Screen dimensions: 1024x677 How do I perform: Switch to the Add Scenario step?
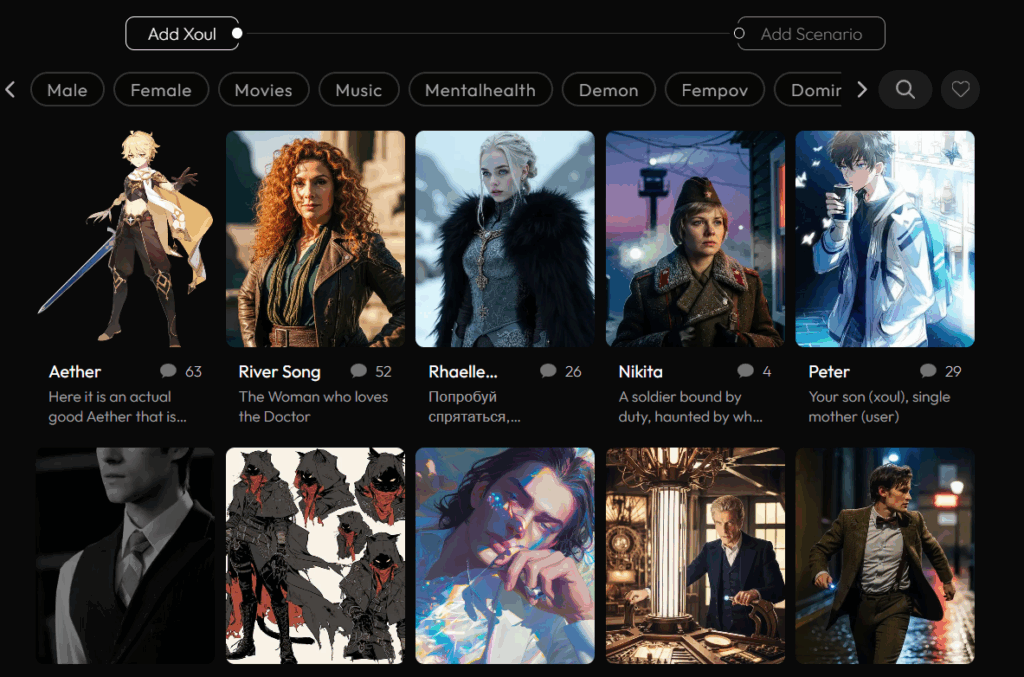811,34
